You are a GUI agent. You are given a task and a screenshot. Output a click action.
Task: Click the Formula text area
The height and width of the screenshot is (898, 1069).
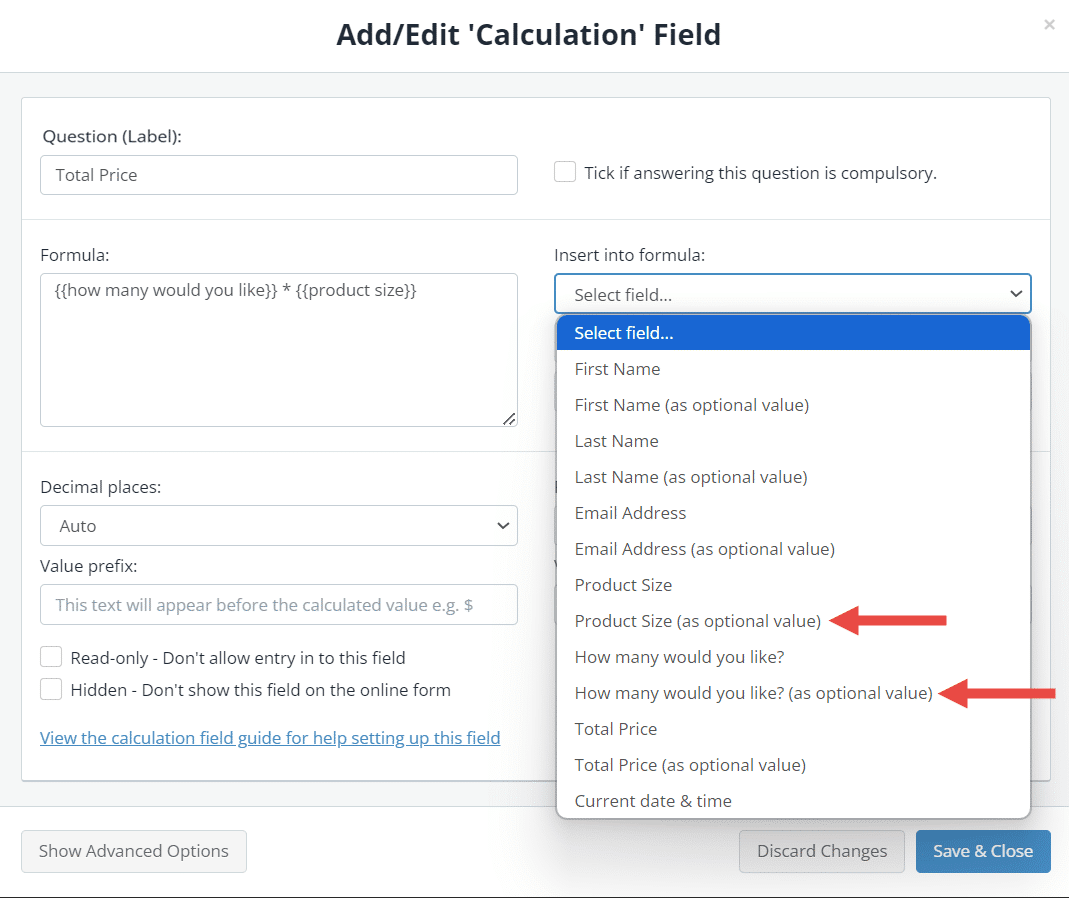click(278, 350)
